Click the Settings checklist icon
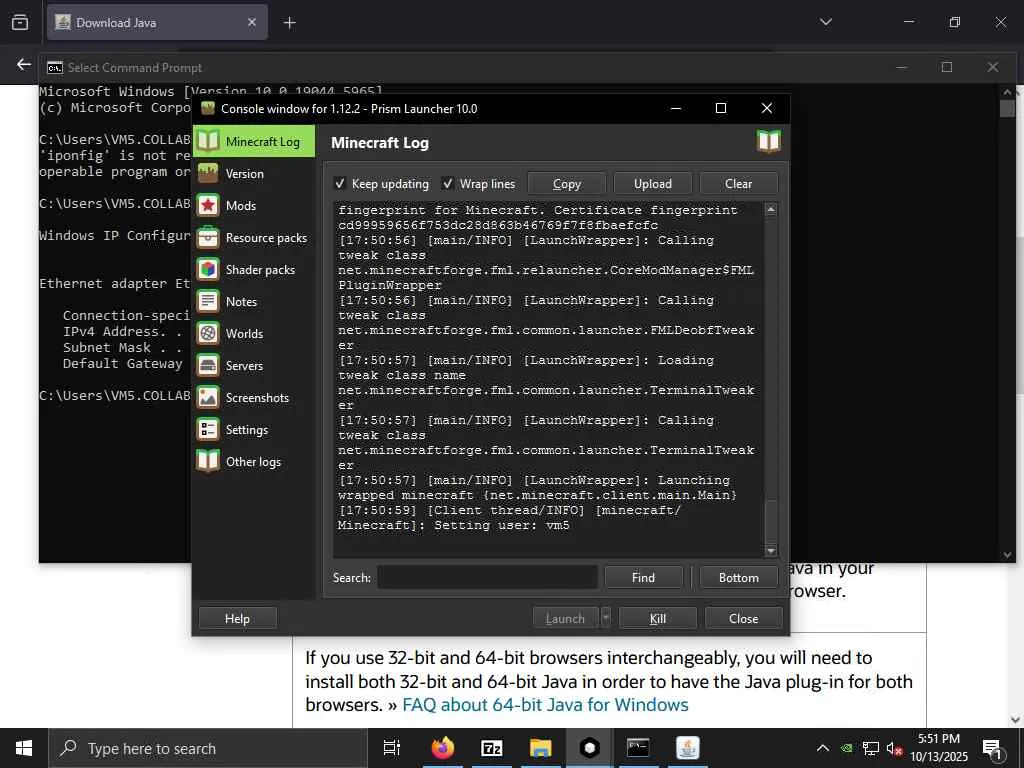1024x768 pixels. click(x=208, y=429)
